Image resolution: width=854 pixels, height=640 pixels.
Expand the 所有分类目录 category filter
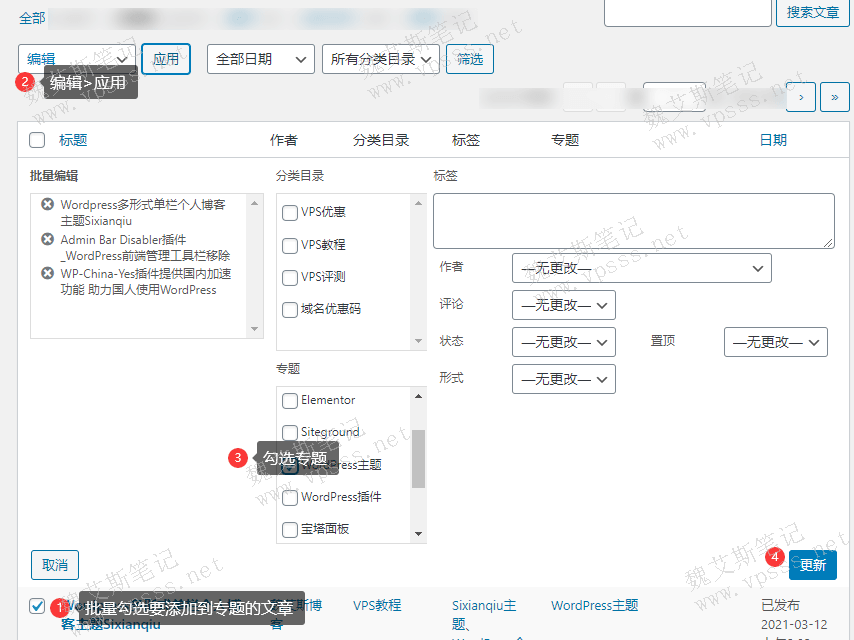[x=381, y=59]
